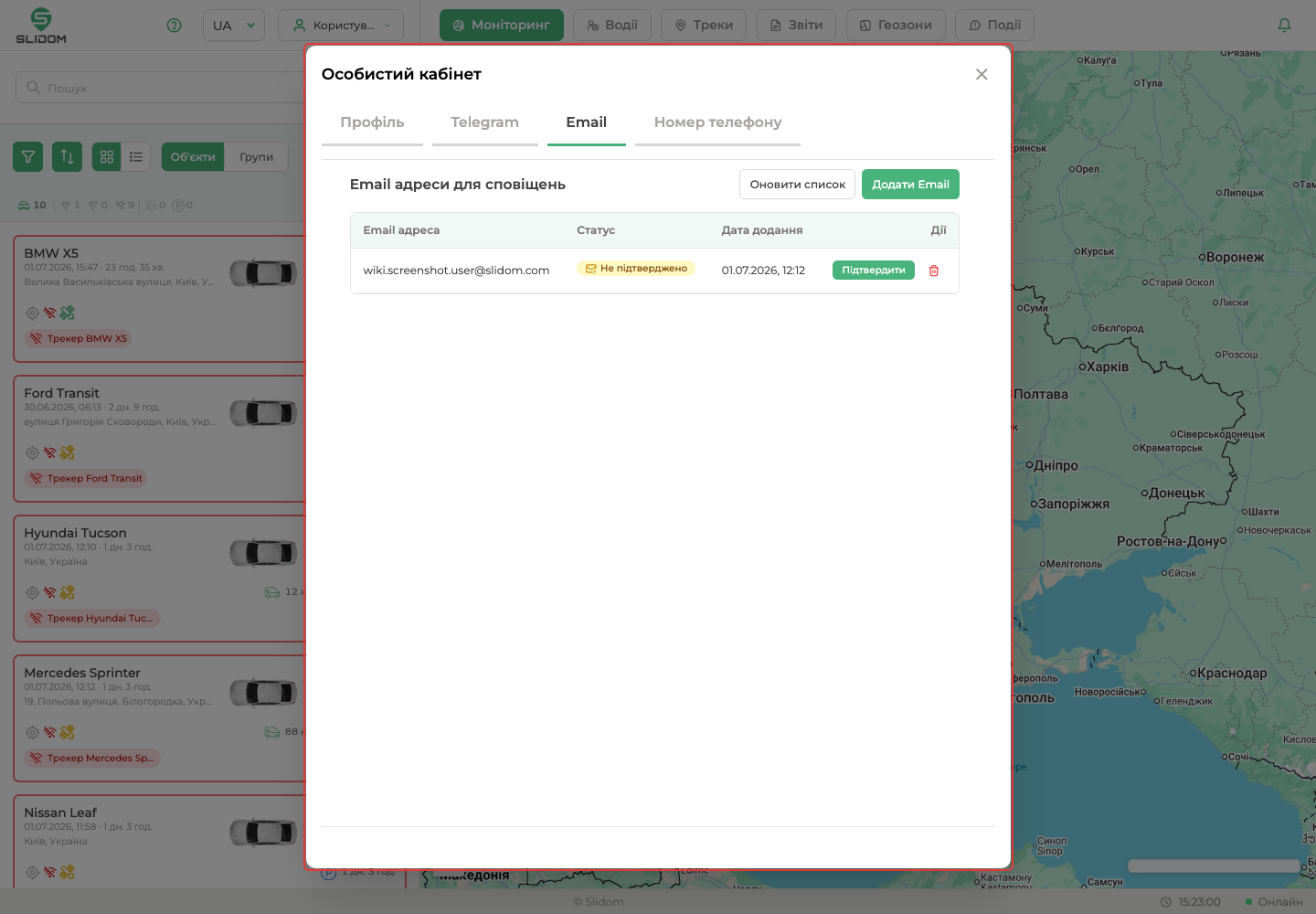
Task: Click the Mercedes Sprinter target locate icon
Action: pos(32,732)
